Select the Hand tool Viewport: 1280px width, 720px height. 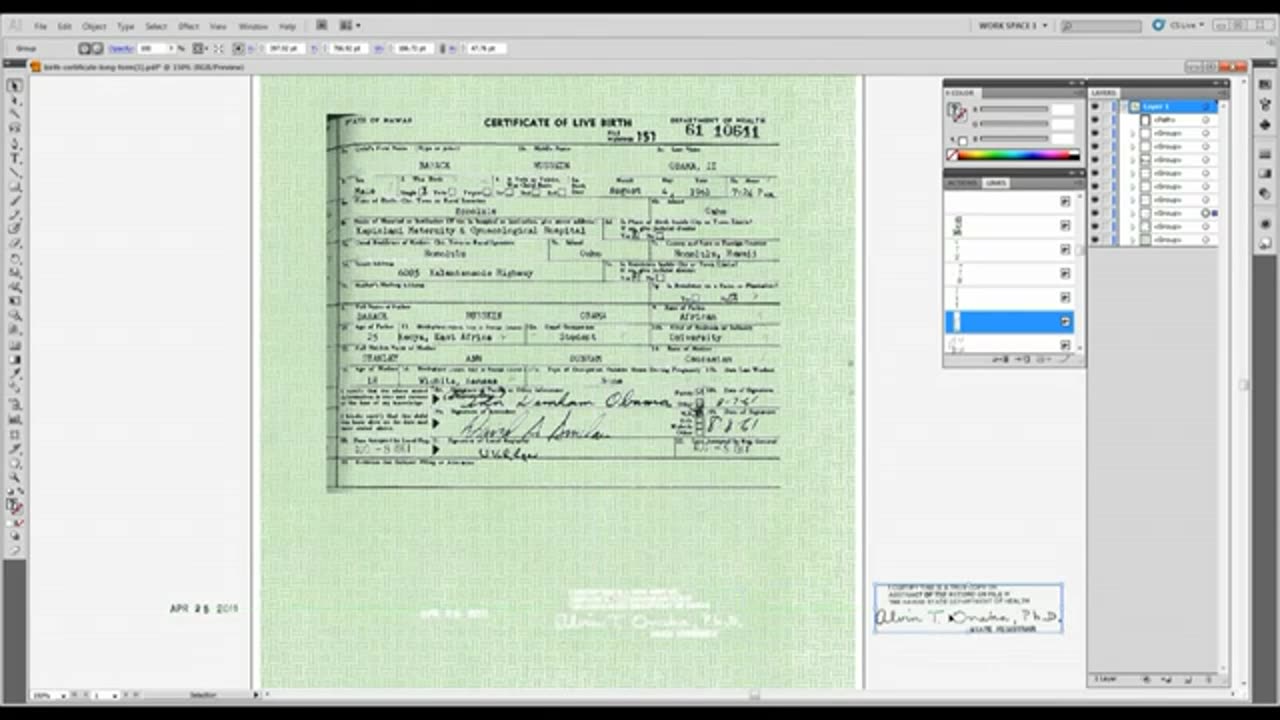coord(15,462)
